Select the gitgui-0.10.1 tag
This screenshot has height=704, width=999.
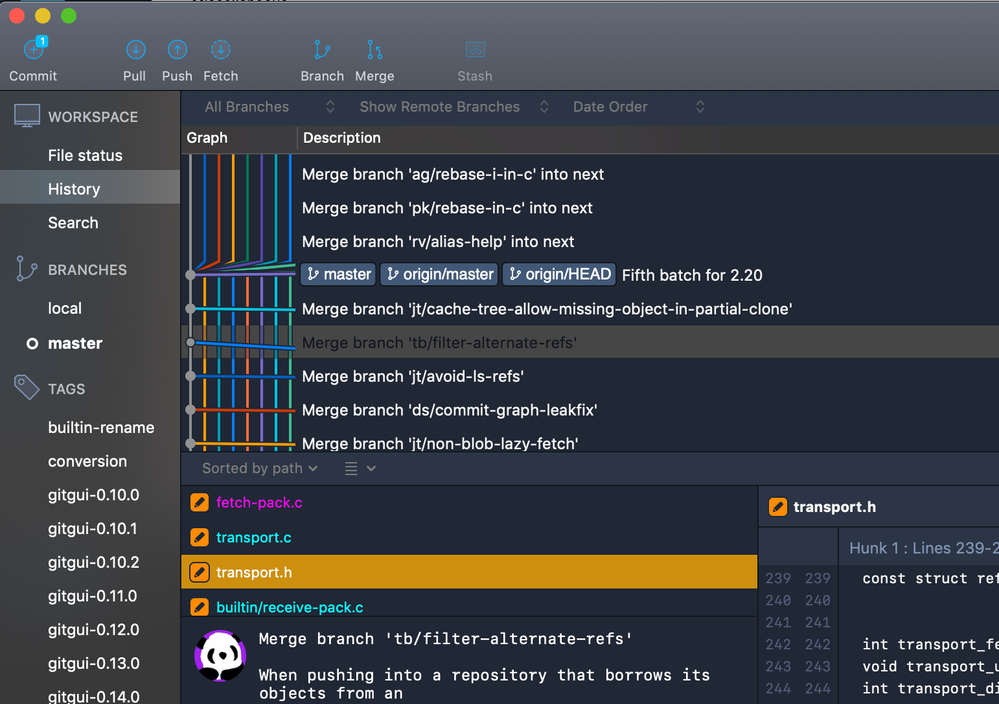pos(92,529)
